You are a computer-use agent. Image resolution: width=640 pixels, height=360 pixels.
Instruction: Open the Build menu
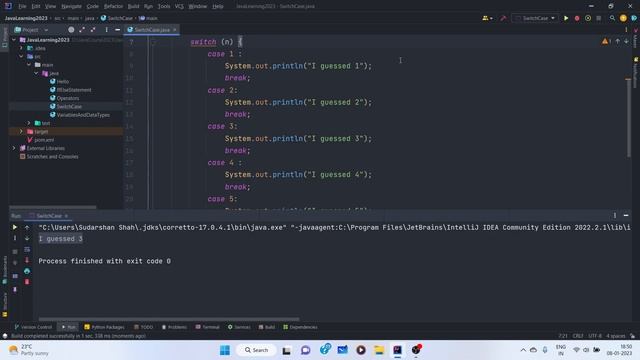tap(133, 6)
